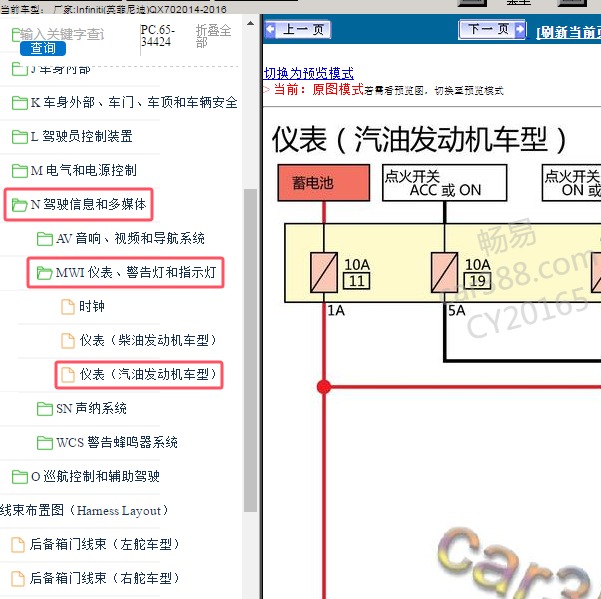Click the red 蓄电池 block in diagram

[x=324, y=183]
